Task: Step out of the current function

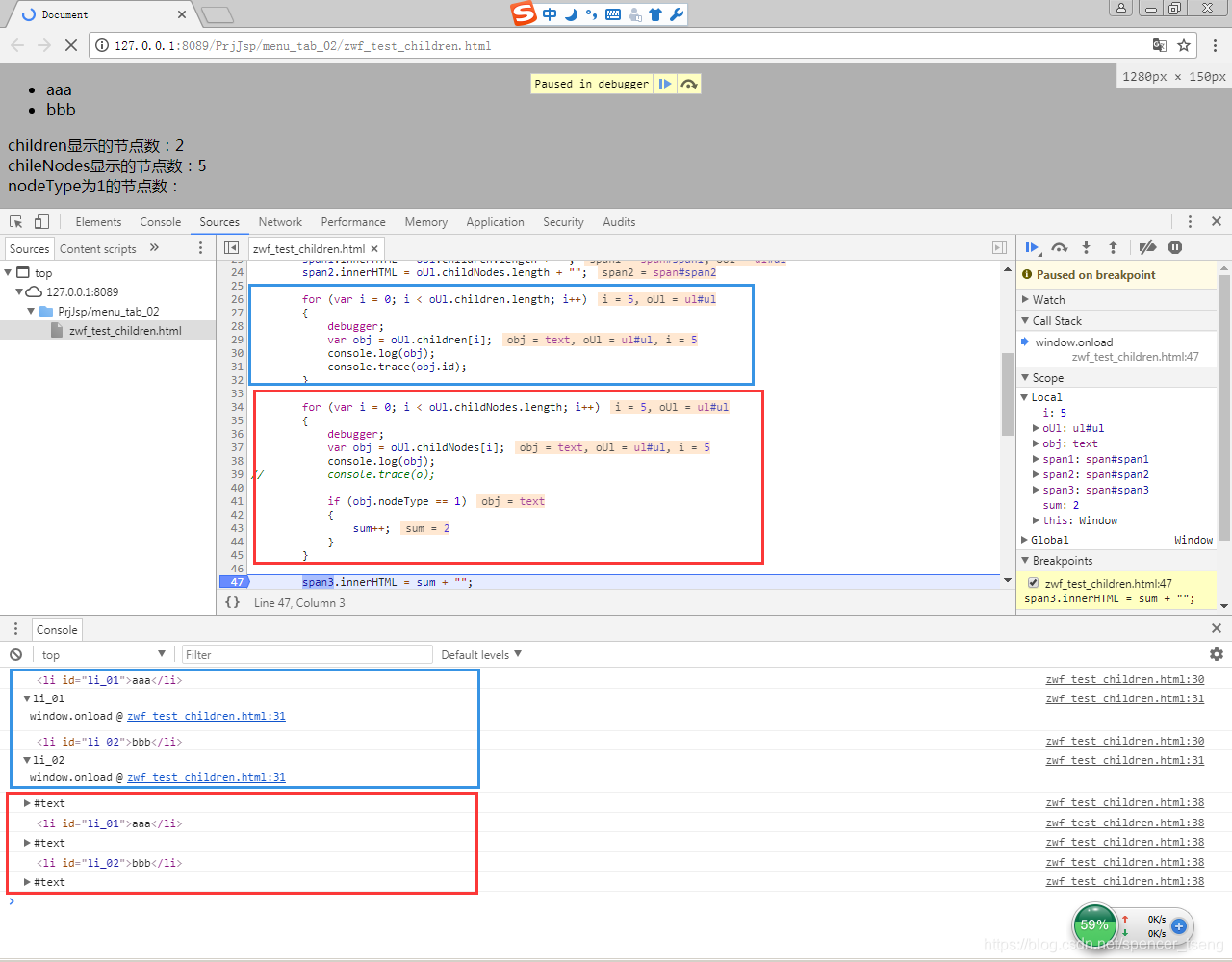Action: [1113, 247]
